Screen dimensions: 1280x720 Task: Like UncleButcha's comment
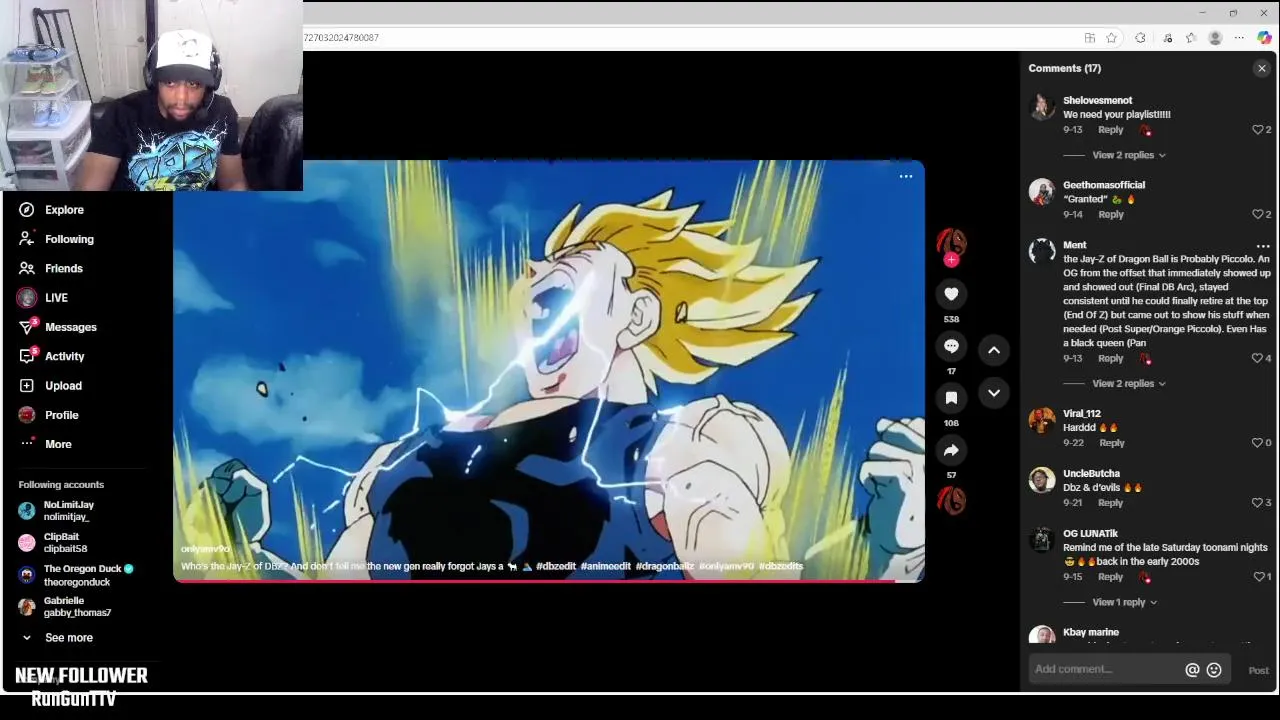pyautogui.click(x=1258, y=502)
